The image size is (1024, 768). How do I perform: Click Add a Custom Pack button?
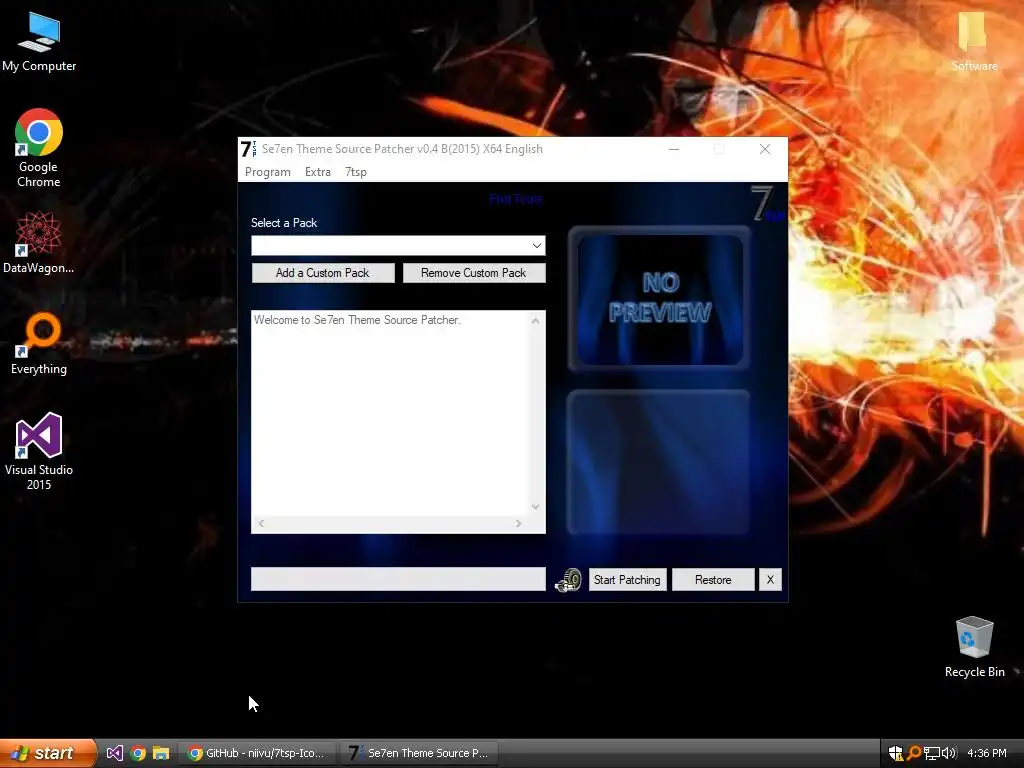(323, 273)
